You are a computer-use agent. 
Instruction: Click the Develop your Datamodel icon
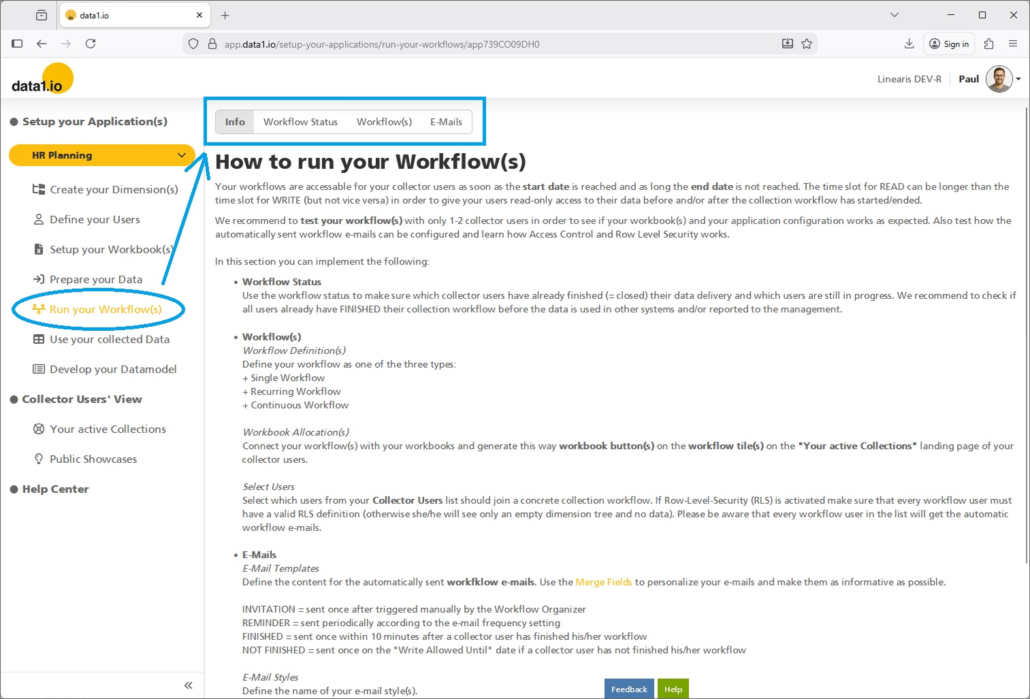coord(39,369)
